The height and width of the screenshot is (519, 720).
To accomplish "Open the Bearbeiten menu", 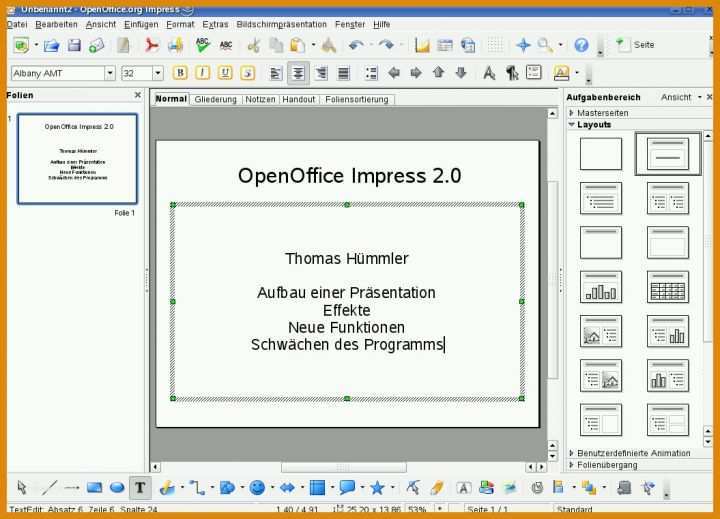I will pos(56,24).
